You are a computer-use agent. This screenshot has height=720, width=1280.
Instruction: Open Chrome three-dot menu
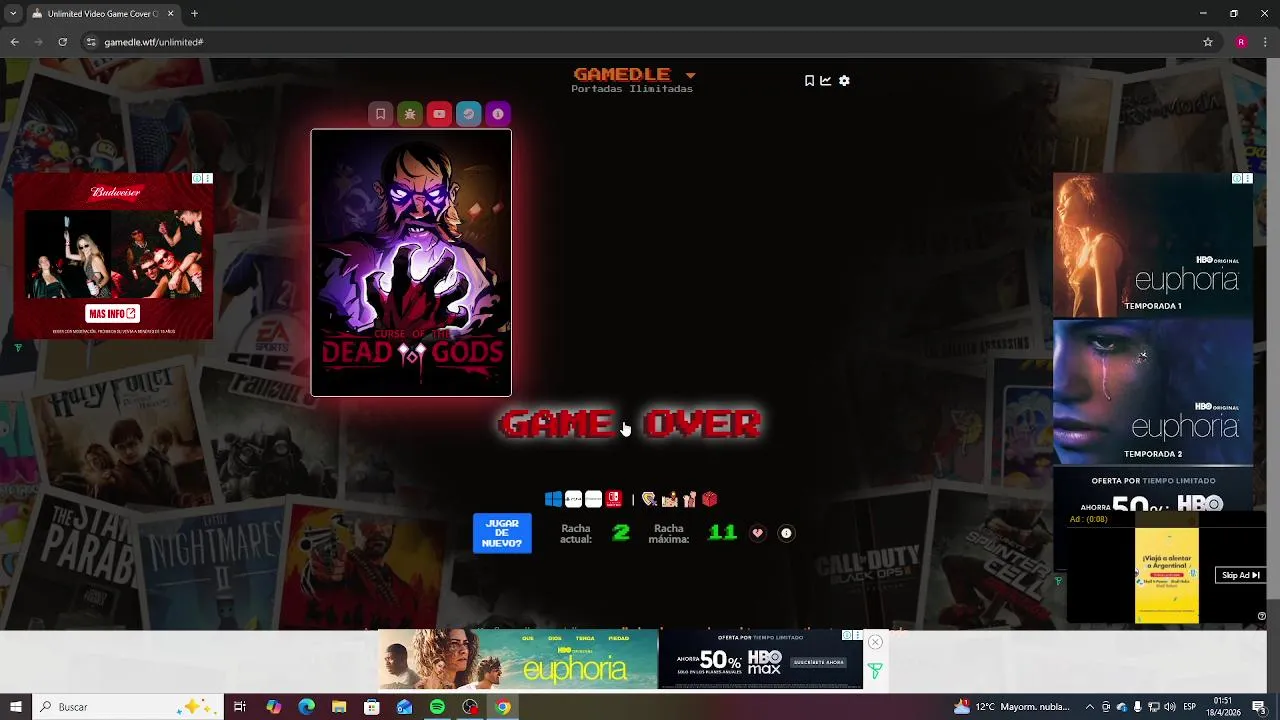coord(1266,42)
